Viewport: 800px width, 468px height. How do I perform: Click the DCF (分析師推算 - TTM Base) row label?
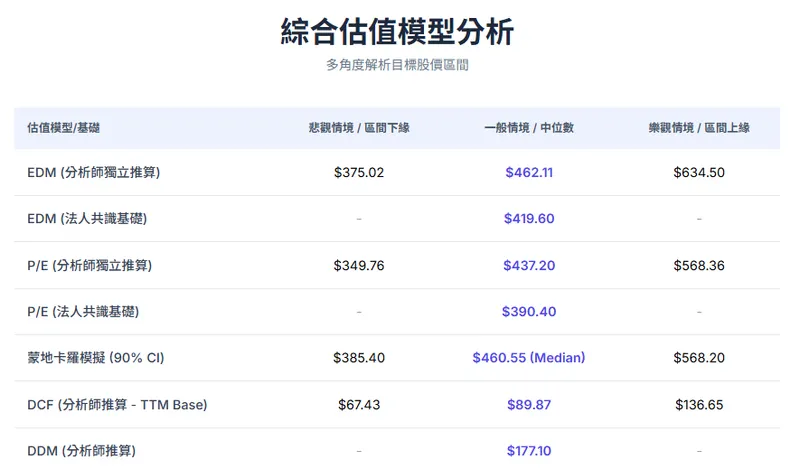pyautogui.click(x=117, y=404)
